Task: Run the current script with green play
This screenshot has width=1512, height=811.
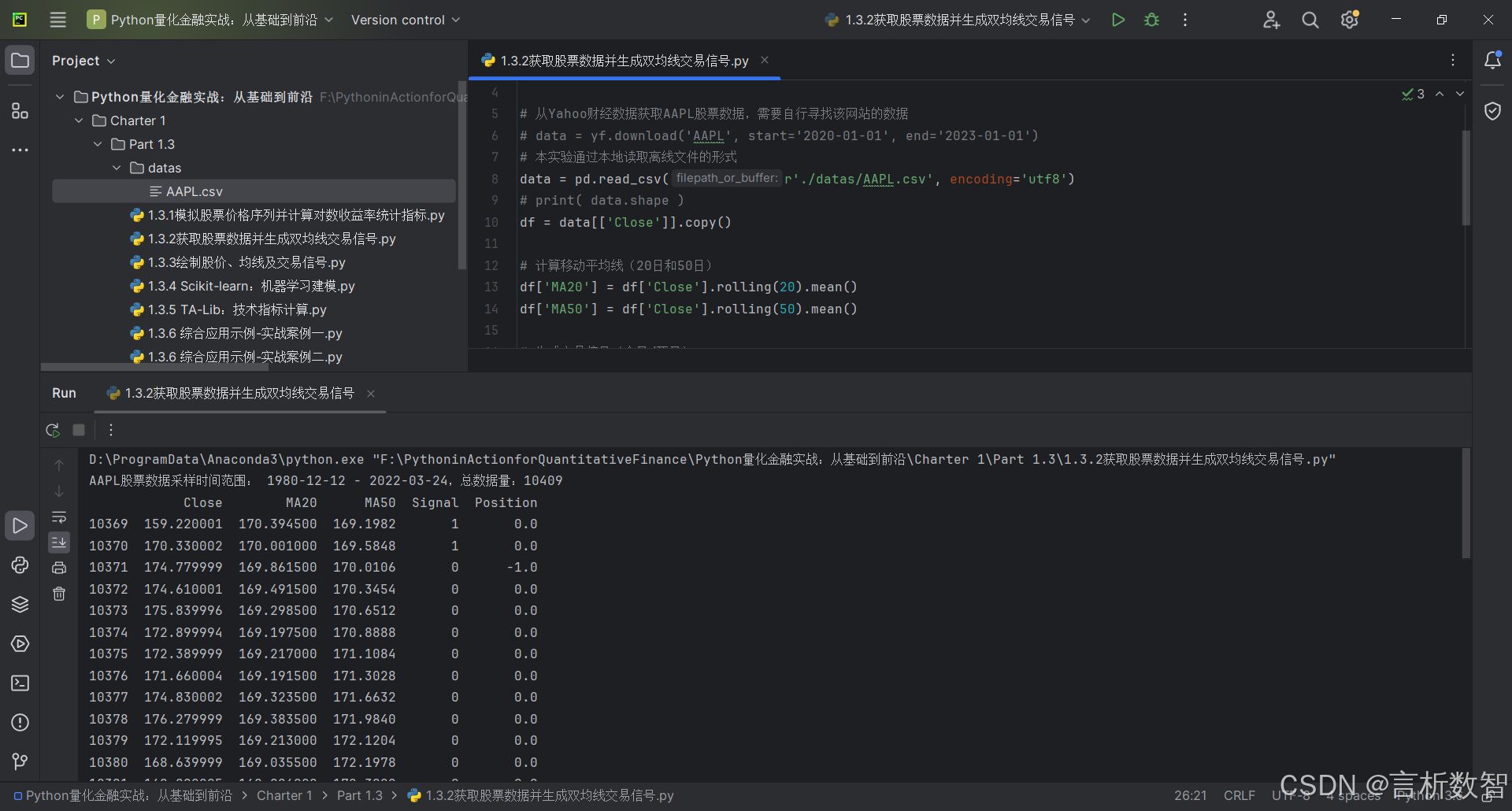Action: click(x=1117, y=20)
